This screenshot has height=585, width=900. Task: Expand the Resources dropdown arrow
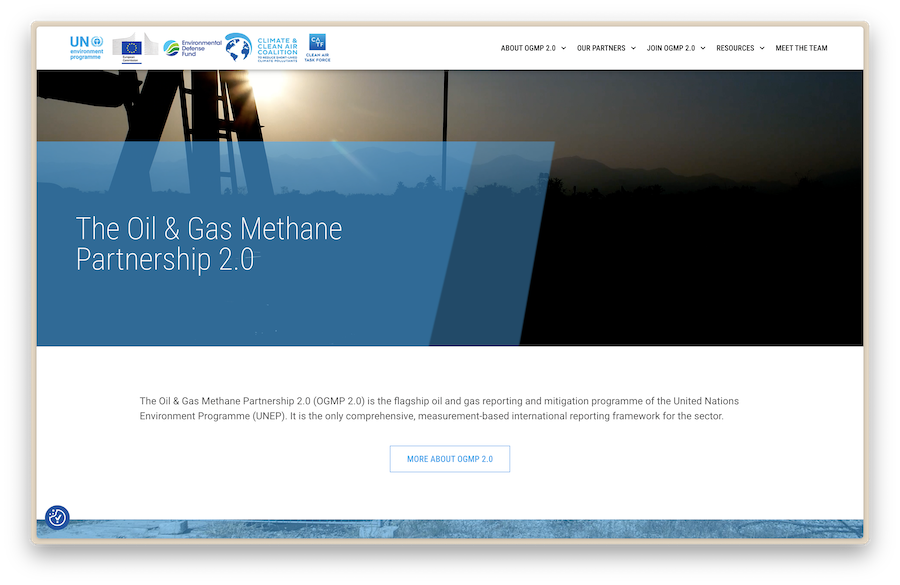762,48
